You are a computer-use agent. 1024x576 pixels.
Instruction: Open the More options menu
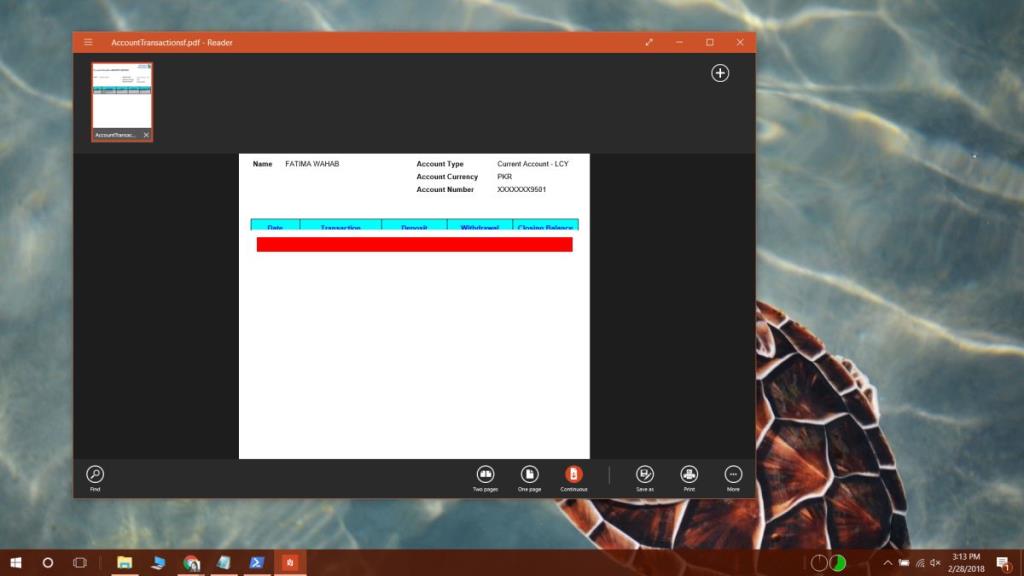733,477
